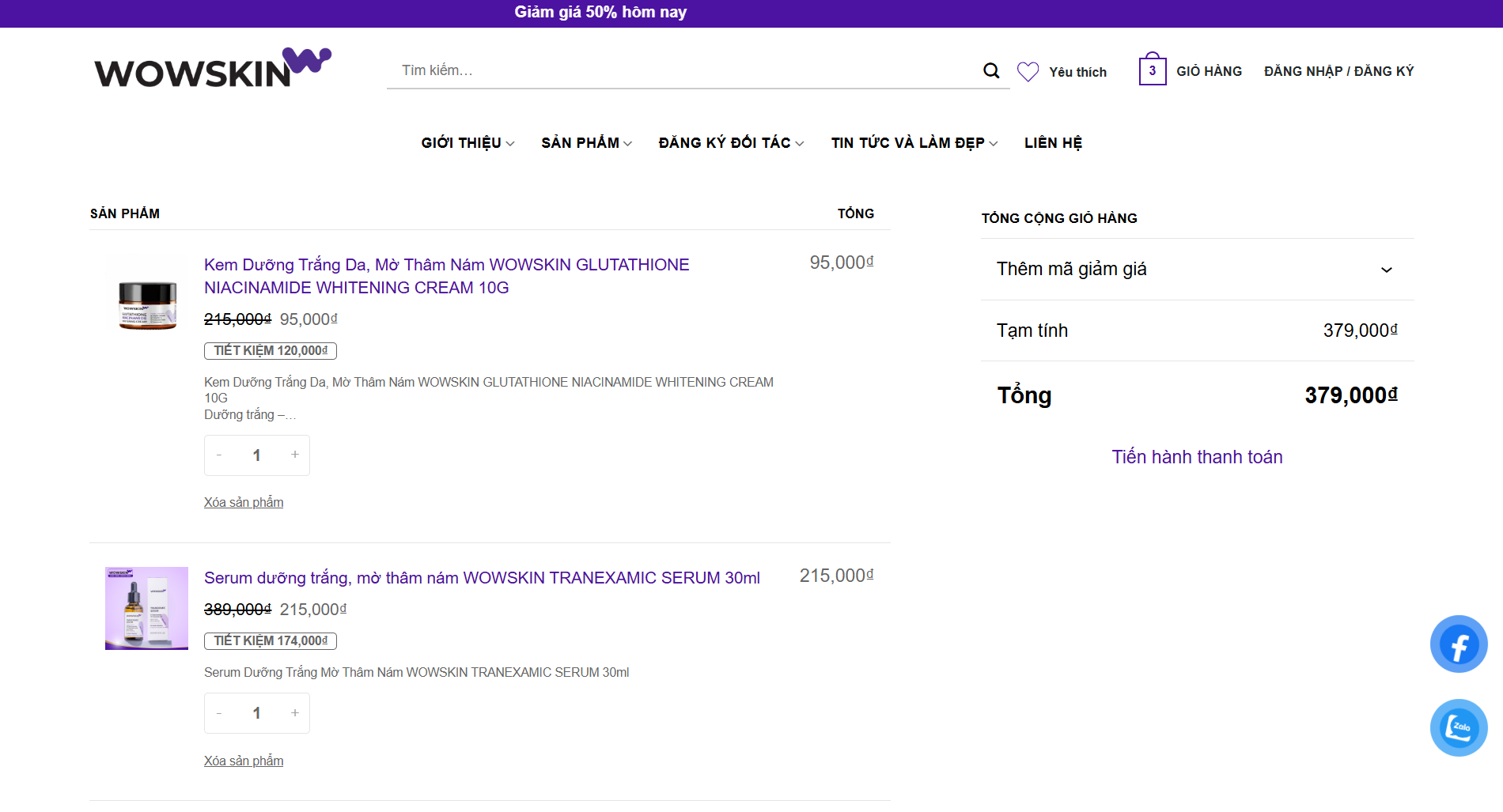The image size is (1503, 812).
Task: Decrease quantity of Glutathione whitening cream
Action: pyautogui.click(x=219, y=455)
